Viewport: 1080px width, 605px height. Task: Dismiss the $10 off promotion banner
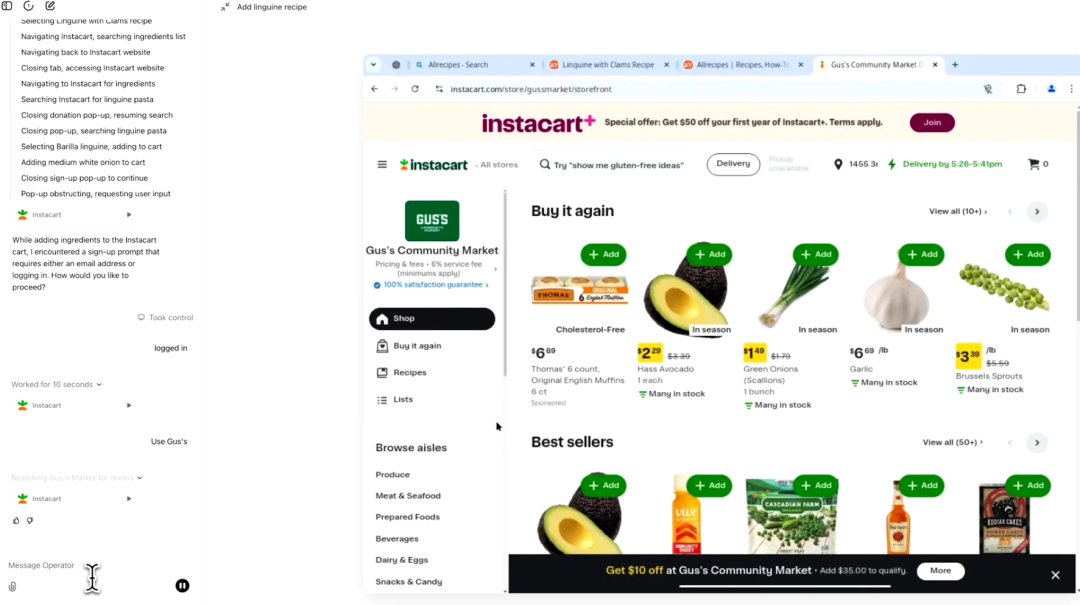coord(1055,575)
